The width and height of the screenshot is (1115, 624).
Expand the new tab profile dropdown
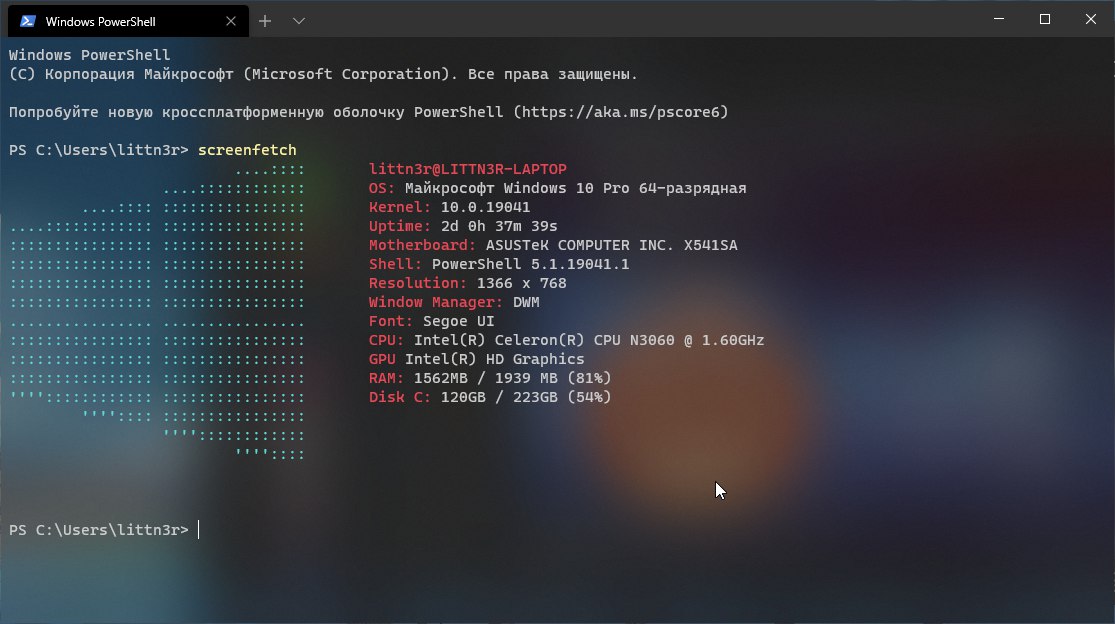pyautogui.click(x=299, y=21)
